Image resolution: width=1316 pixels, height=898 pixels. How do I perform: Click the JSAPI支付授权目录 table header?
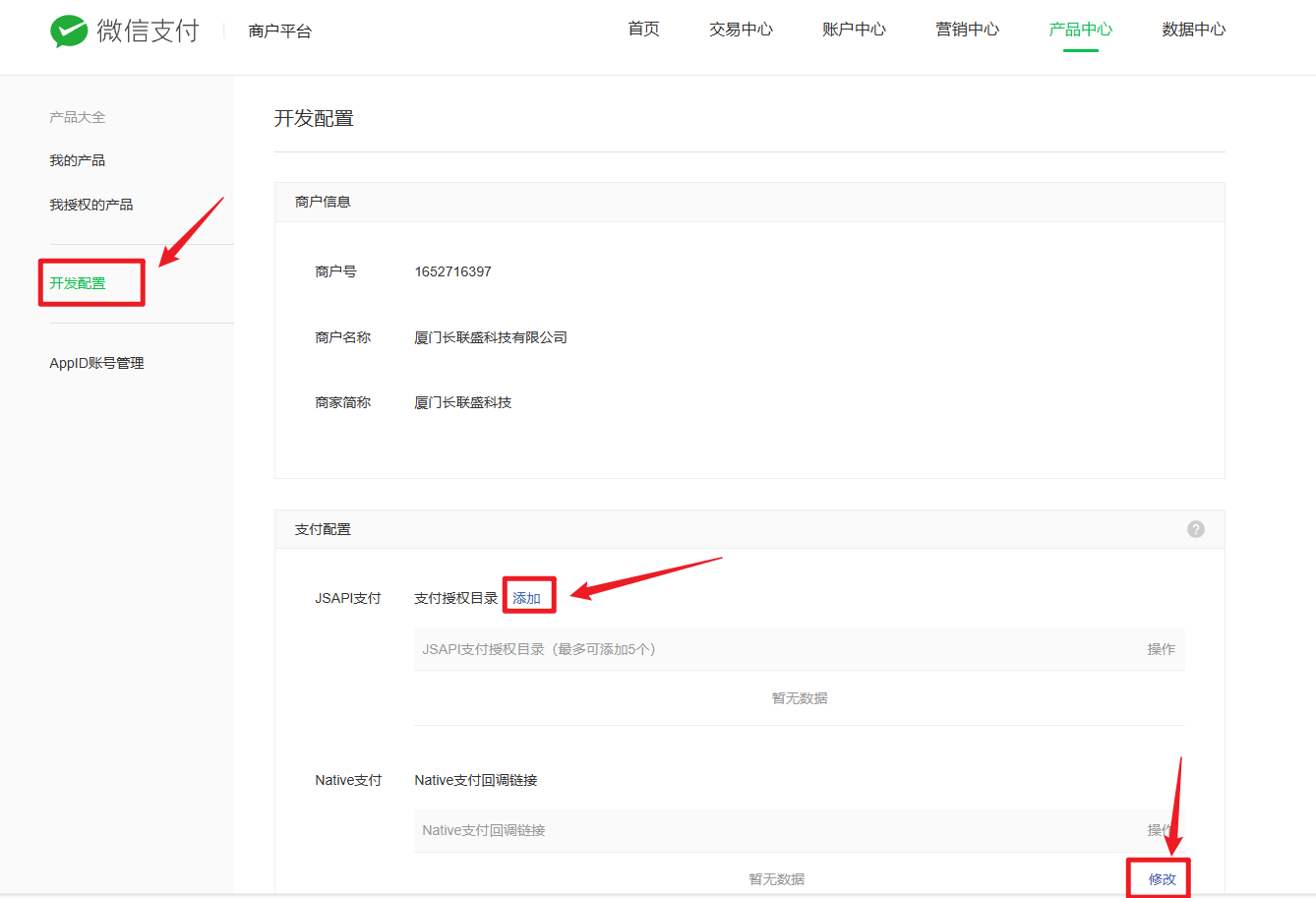coord(539,649)
